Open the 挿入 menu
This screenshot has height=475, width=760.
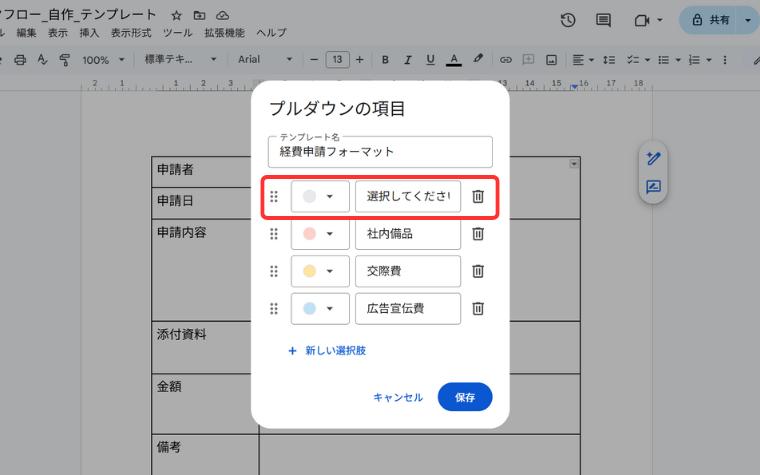(x=89, y=33)
